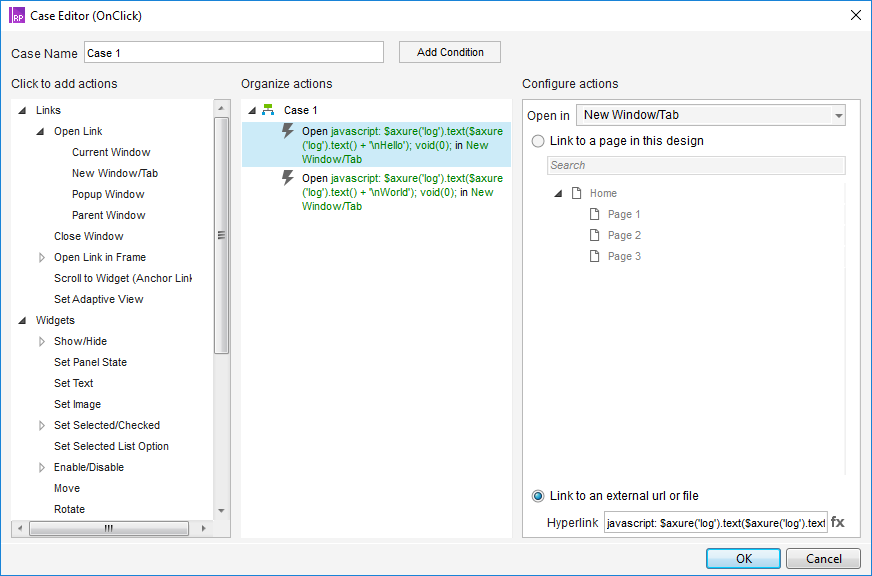Click the Page 1 document icon

pos(594,214)
